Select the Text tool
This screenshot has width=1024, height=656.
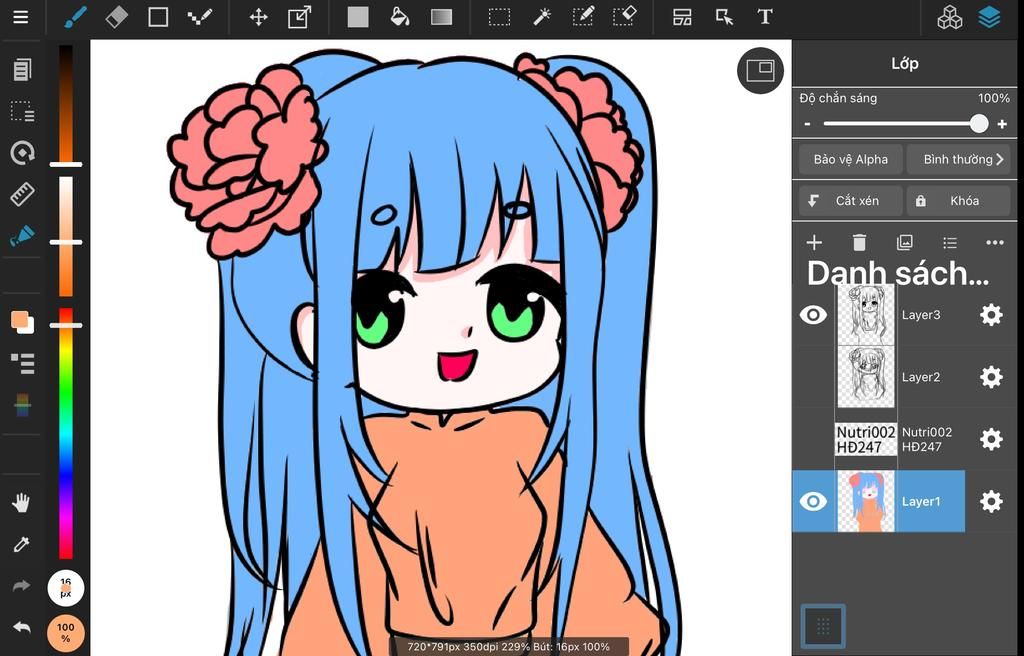coord(765,17)
